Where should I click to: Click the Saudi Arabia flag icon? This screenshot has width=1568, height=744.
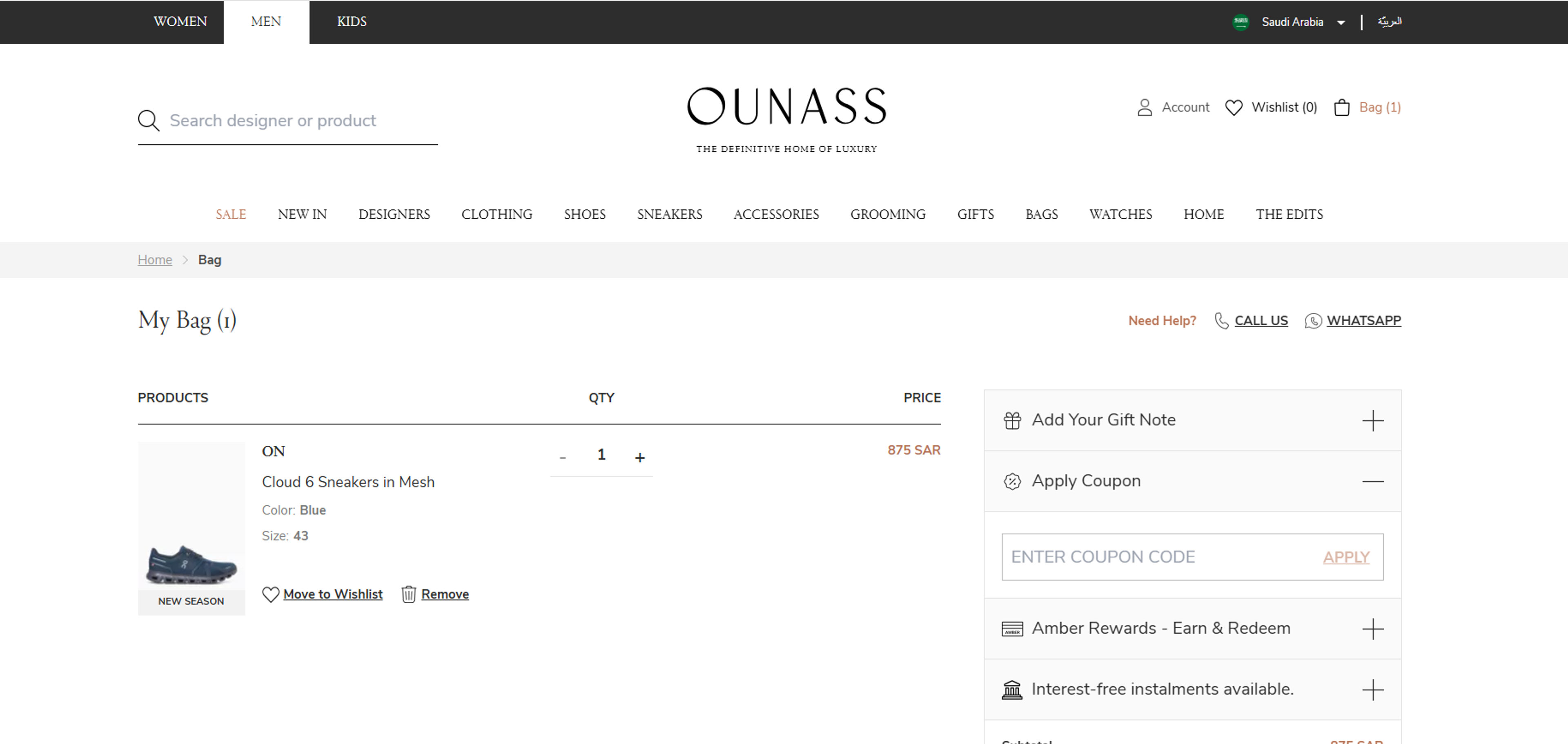[x=1241, y=22]
